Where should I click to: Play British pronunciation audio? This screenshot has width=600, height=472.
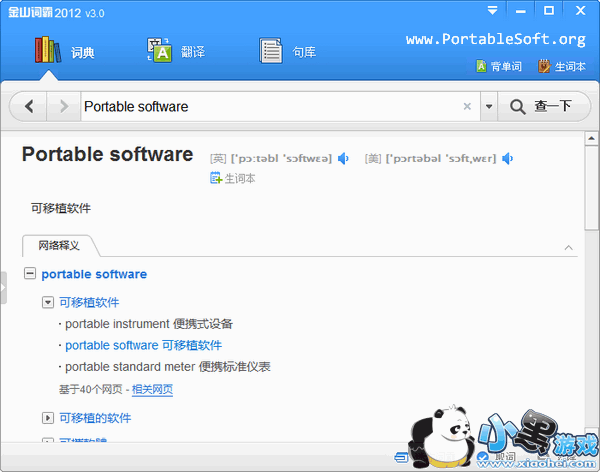(x=343, y=158)
